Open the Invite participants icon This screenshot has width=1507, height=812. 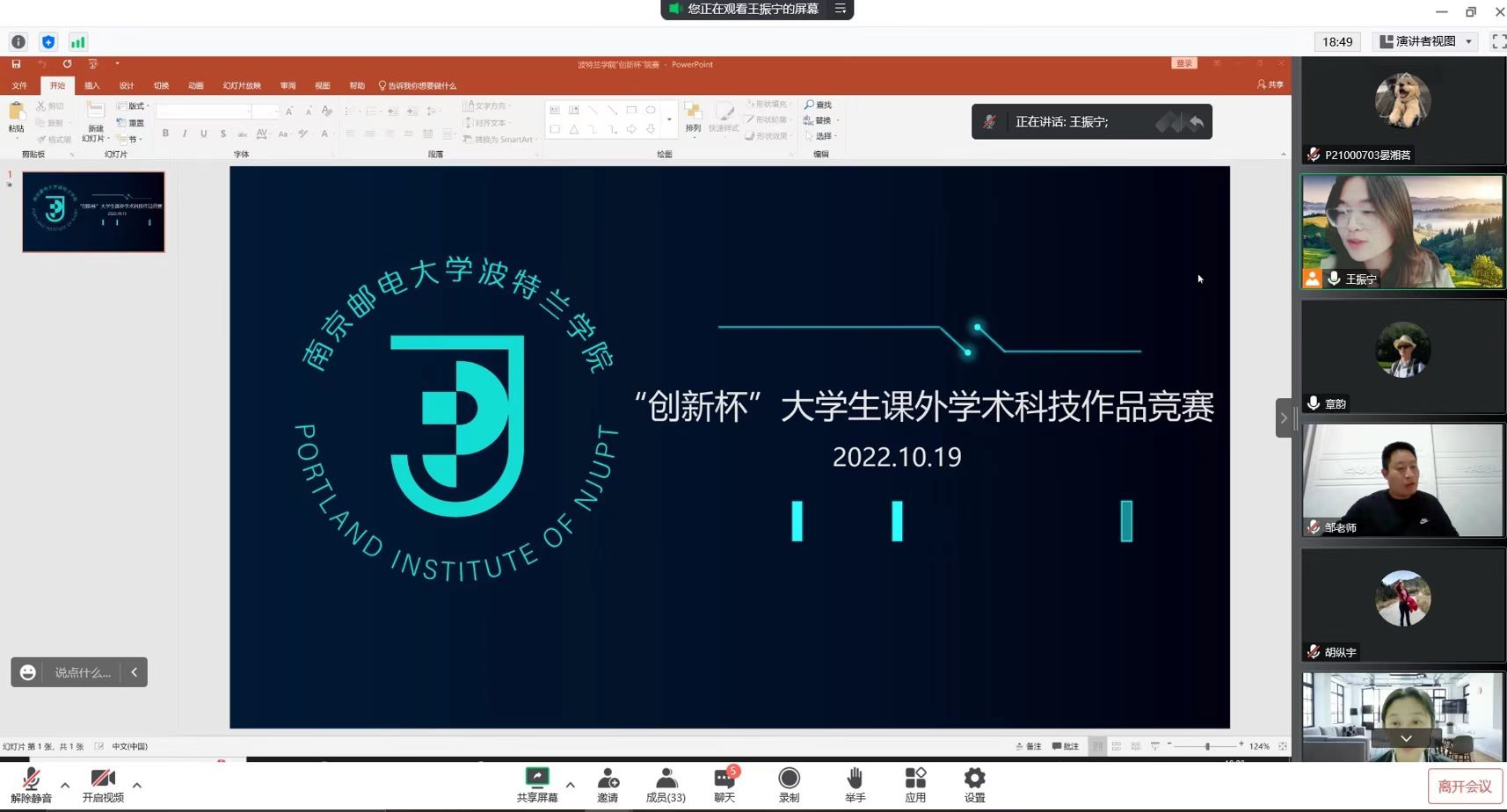(608, 779)
